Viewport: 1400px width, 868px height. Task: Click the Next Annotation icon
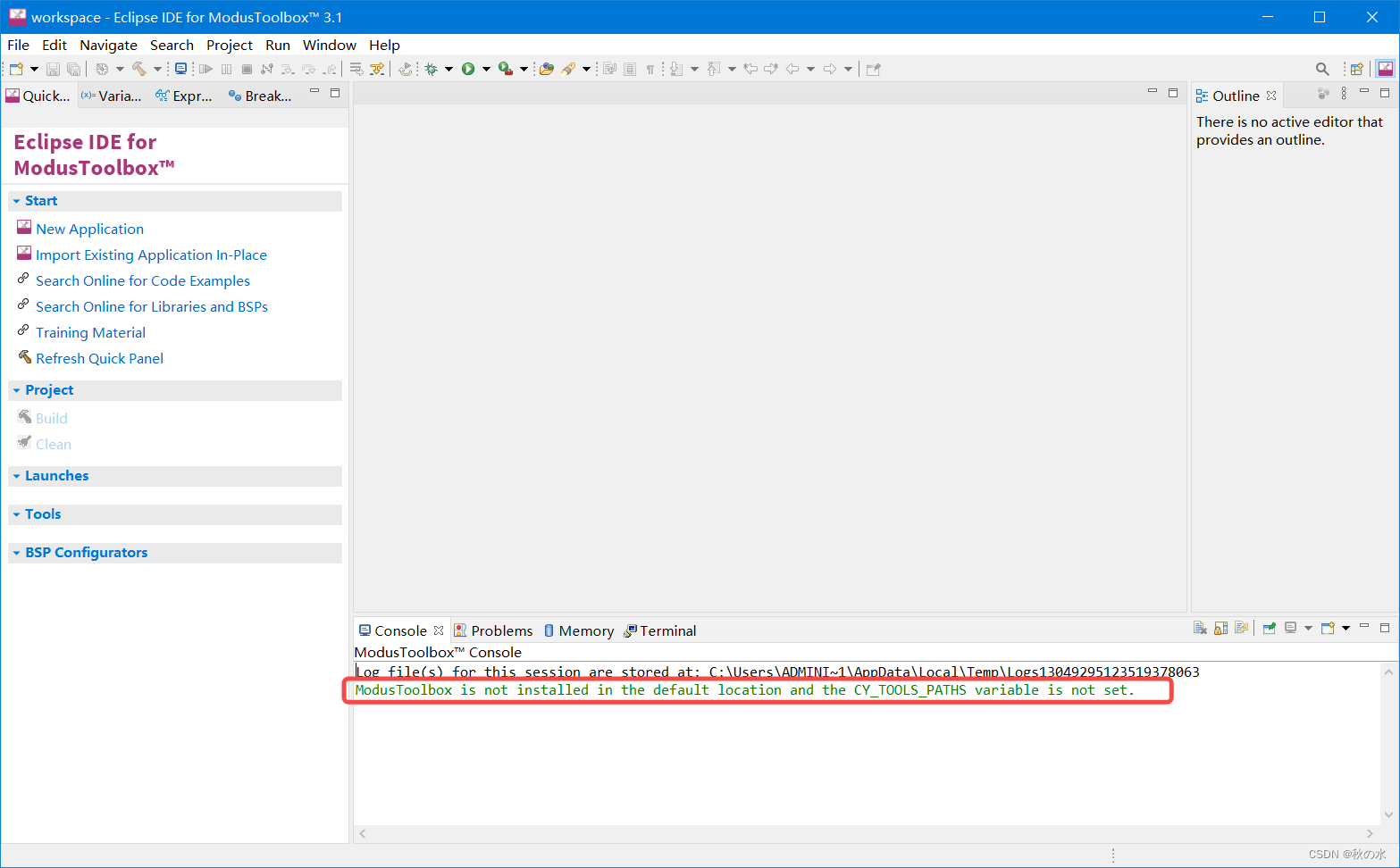[x=676, y=69]
